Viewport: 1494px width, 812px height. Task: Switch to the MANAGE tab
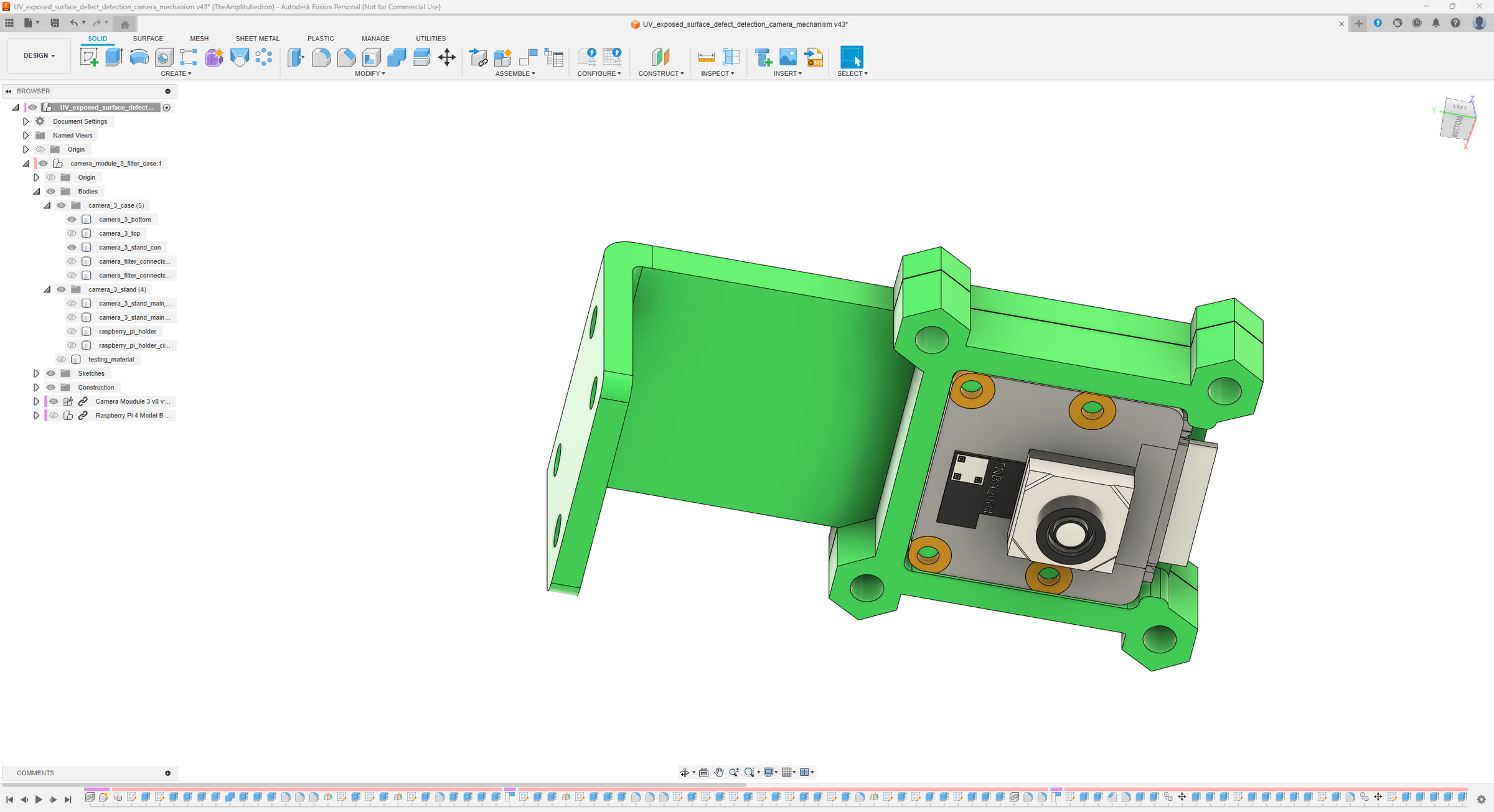375,39
